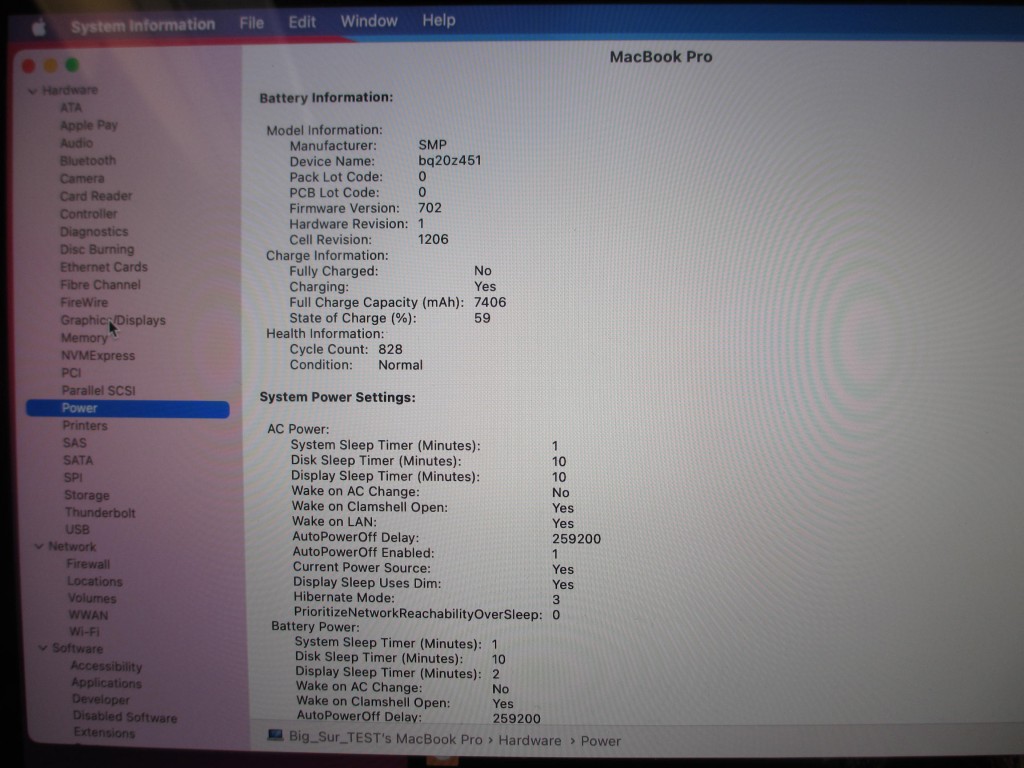The height and width of the screenshot is (768, 1024).
Task: Click the MacBook Pro window title
Action: (661, 57)
